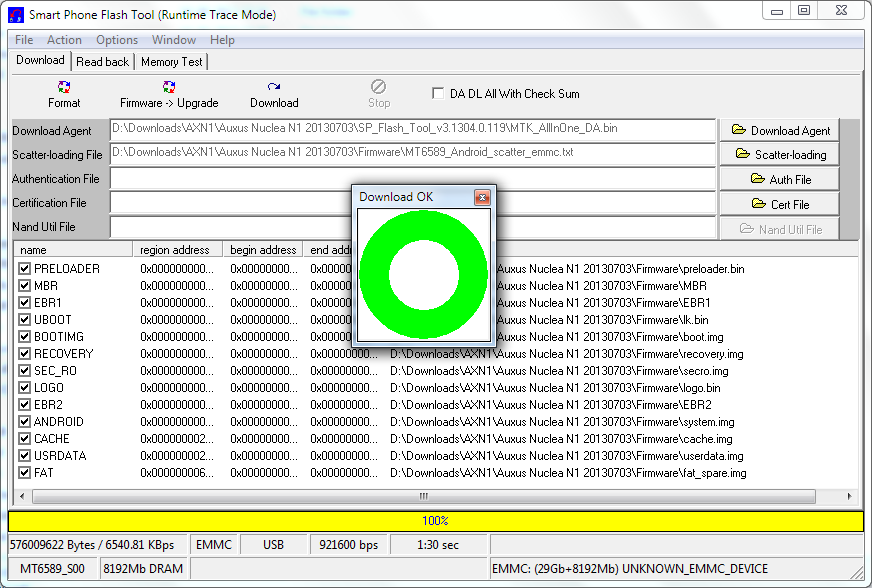Click the 921600 bps status cell

tap(349, 545)
